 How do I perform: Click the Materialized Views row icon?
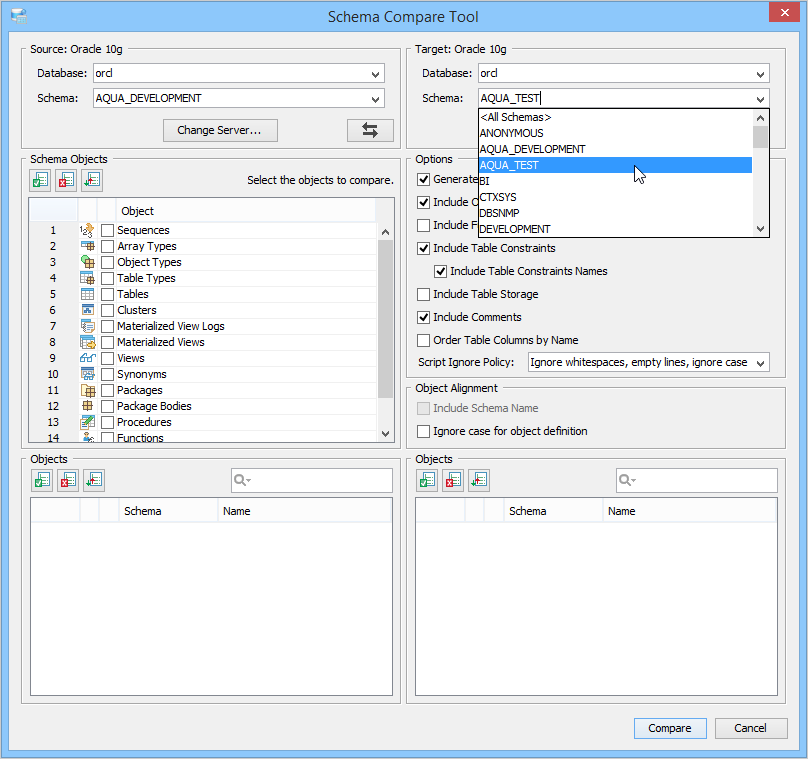pos(88,342)
